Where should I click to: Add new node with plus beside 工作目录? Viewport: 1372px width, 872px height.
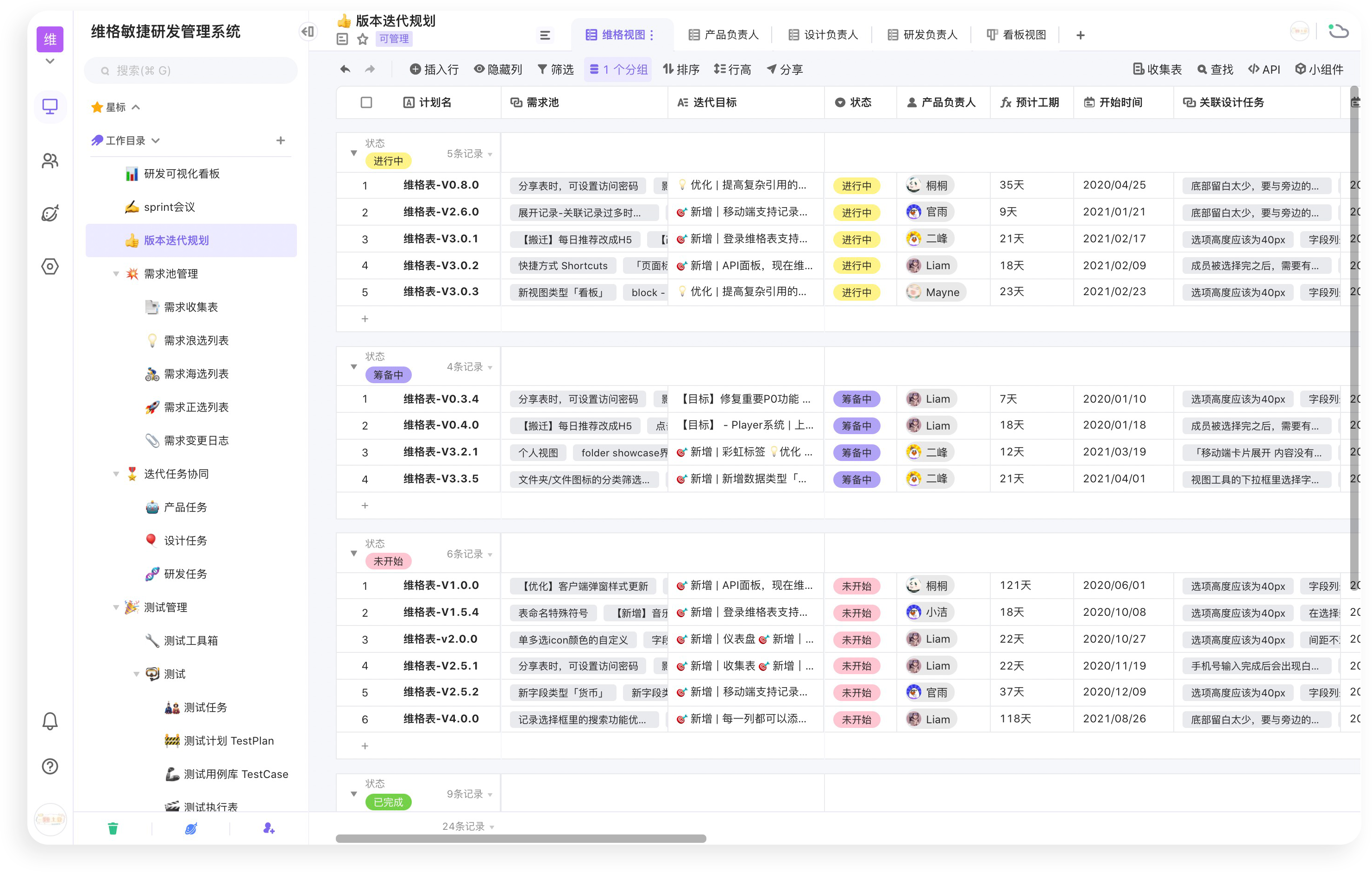click(280, 140)
